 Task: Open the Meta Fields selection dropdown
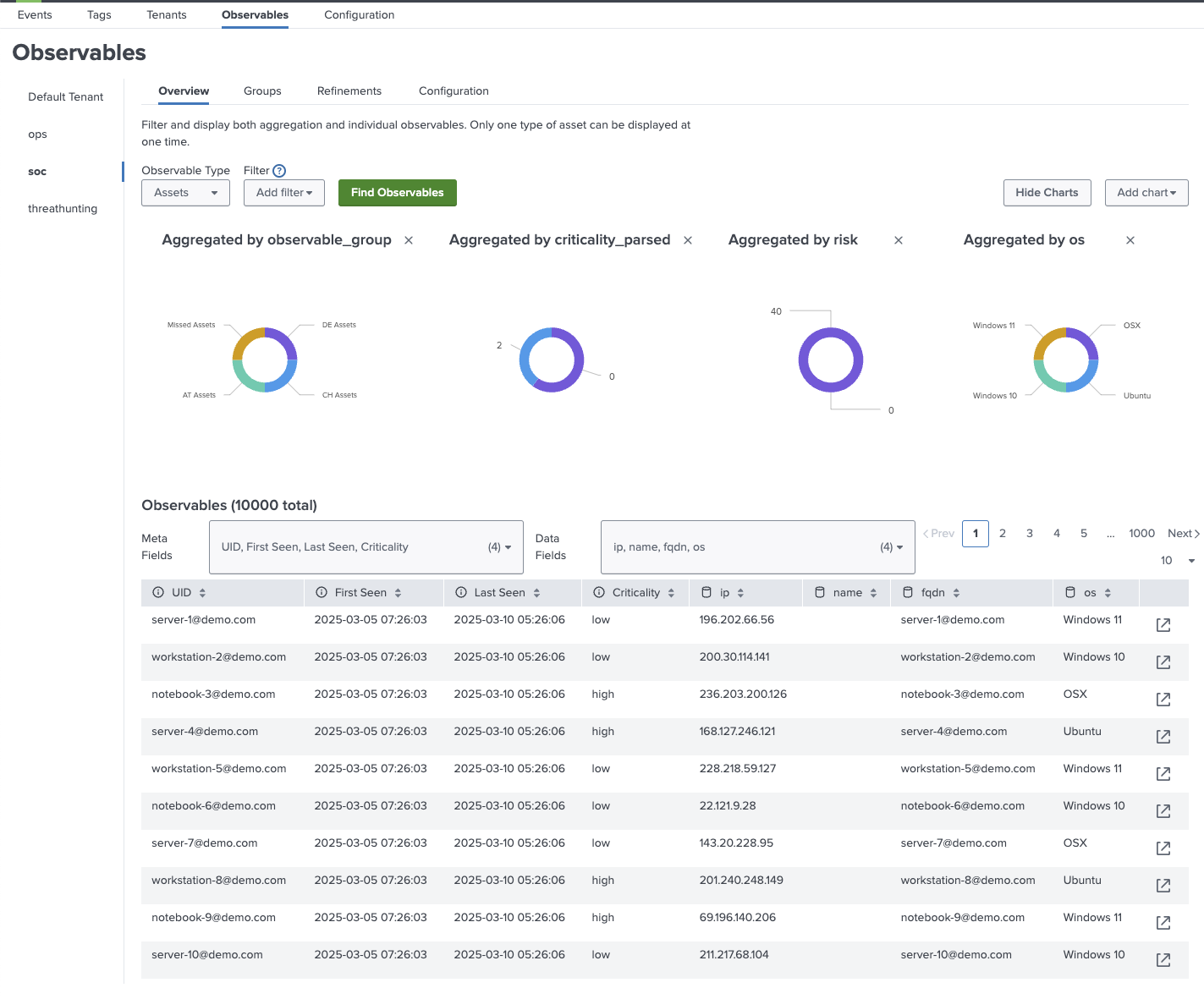pyautogui.click(x=366, y=546)
